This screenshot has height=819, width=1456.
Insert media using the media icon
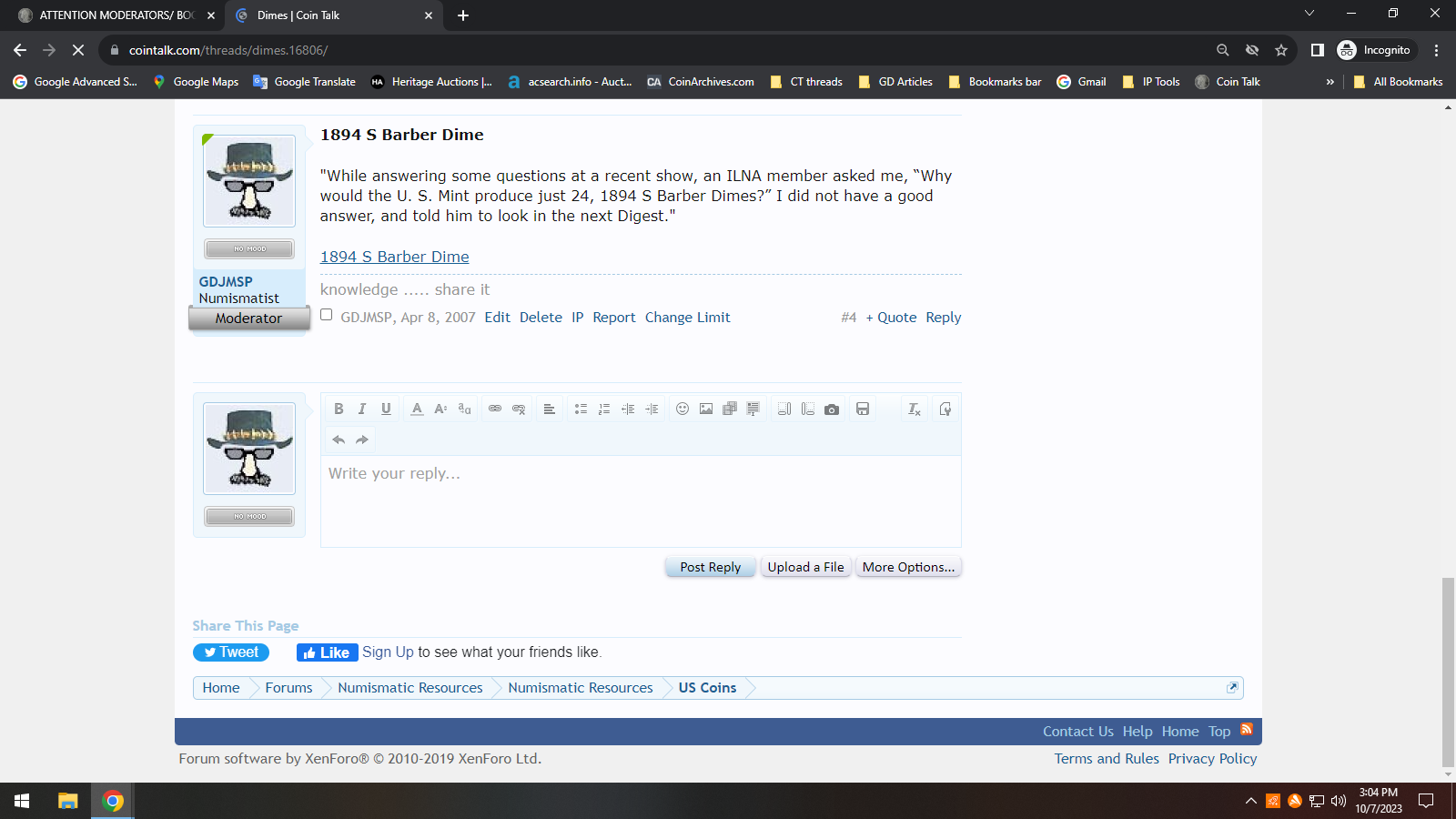tap(730, 409)
